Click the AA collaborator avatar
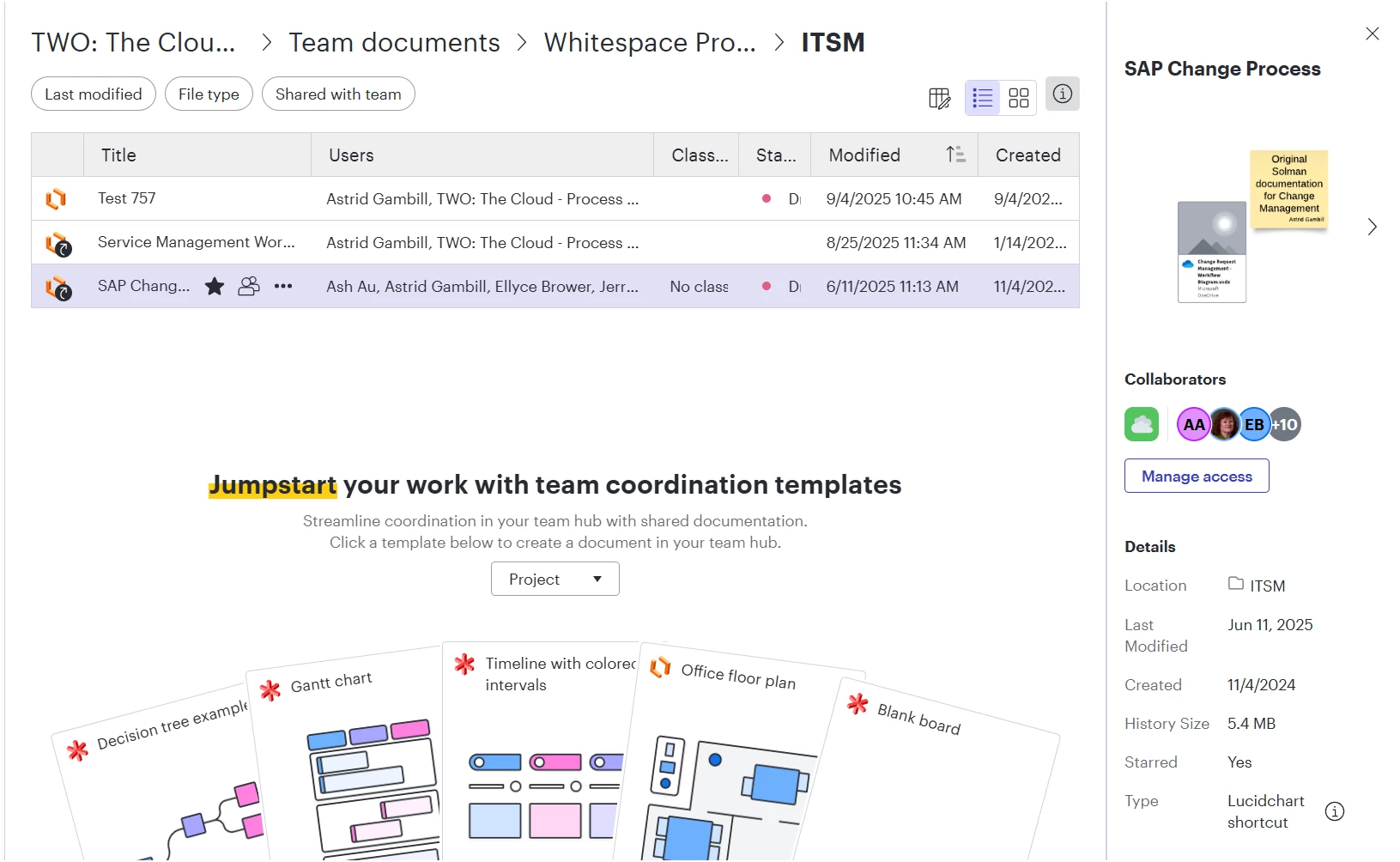The height and width of the screenshot is (862, 1400). [1193, 424]
